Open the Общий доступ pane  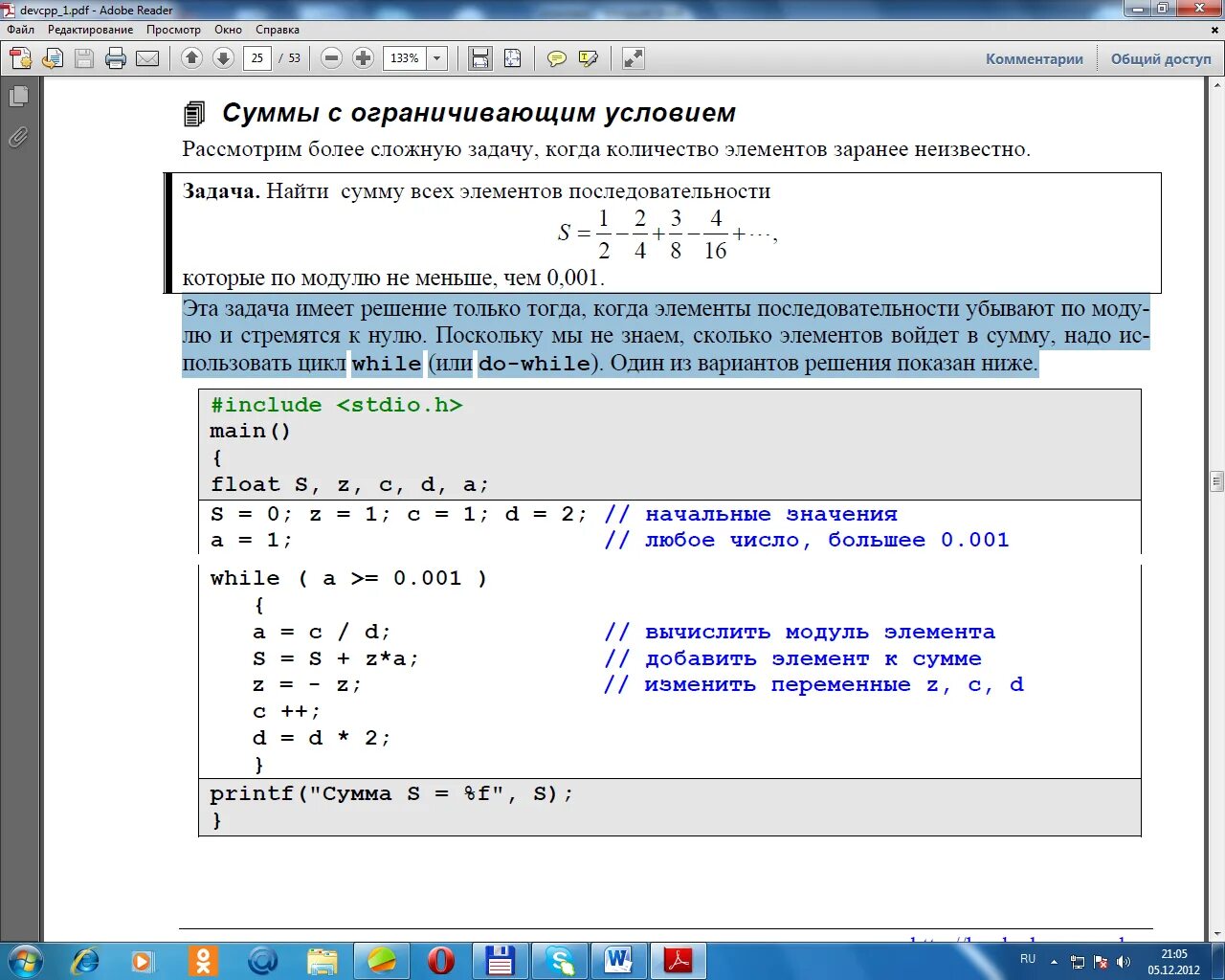point(1161,59)
